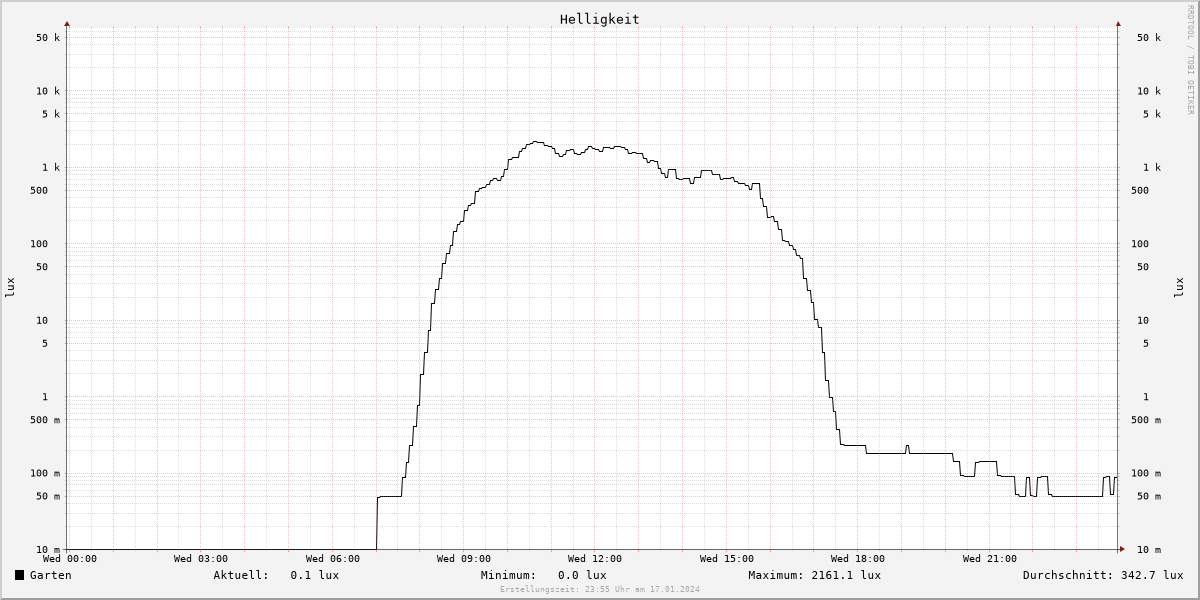Click the "Garten" legend label
1200x600 pixels.
coord(51,575)
